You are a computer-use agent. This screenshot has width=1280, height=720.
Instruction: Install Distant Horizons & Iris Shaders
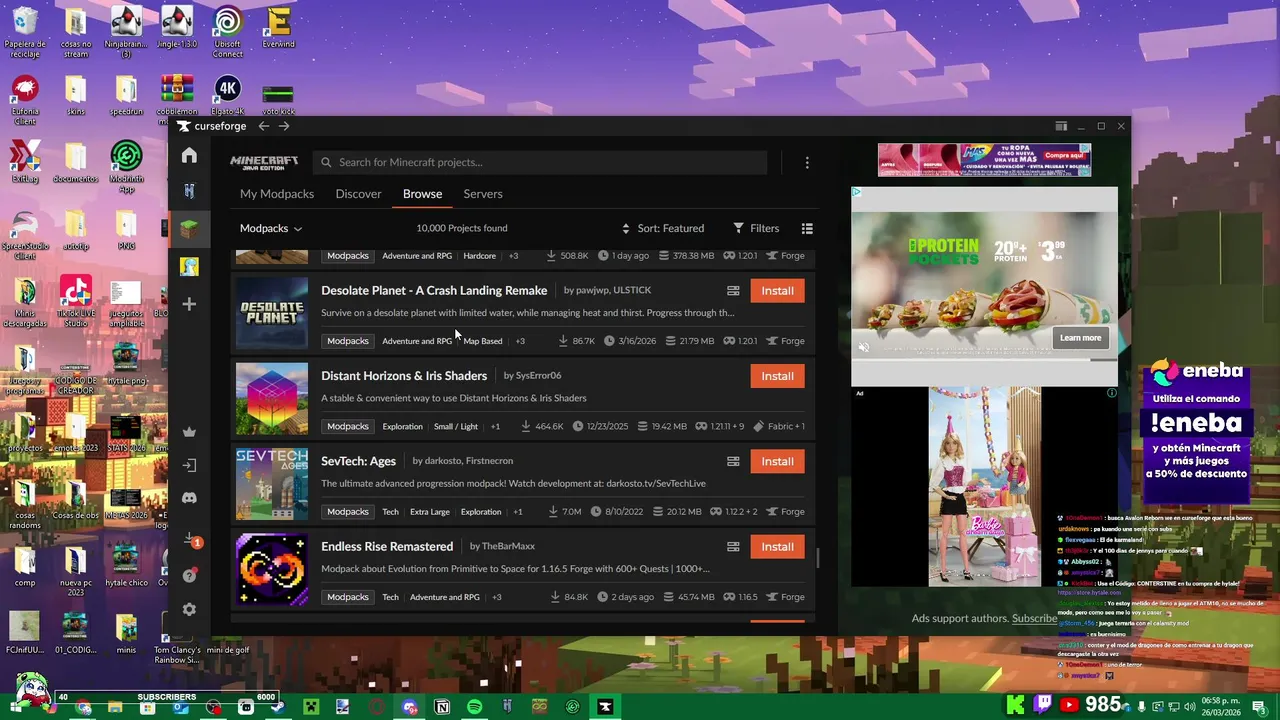click(x=777, y=376)
